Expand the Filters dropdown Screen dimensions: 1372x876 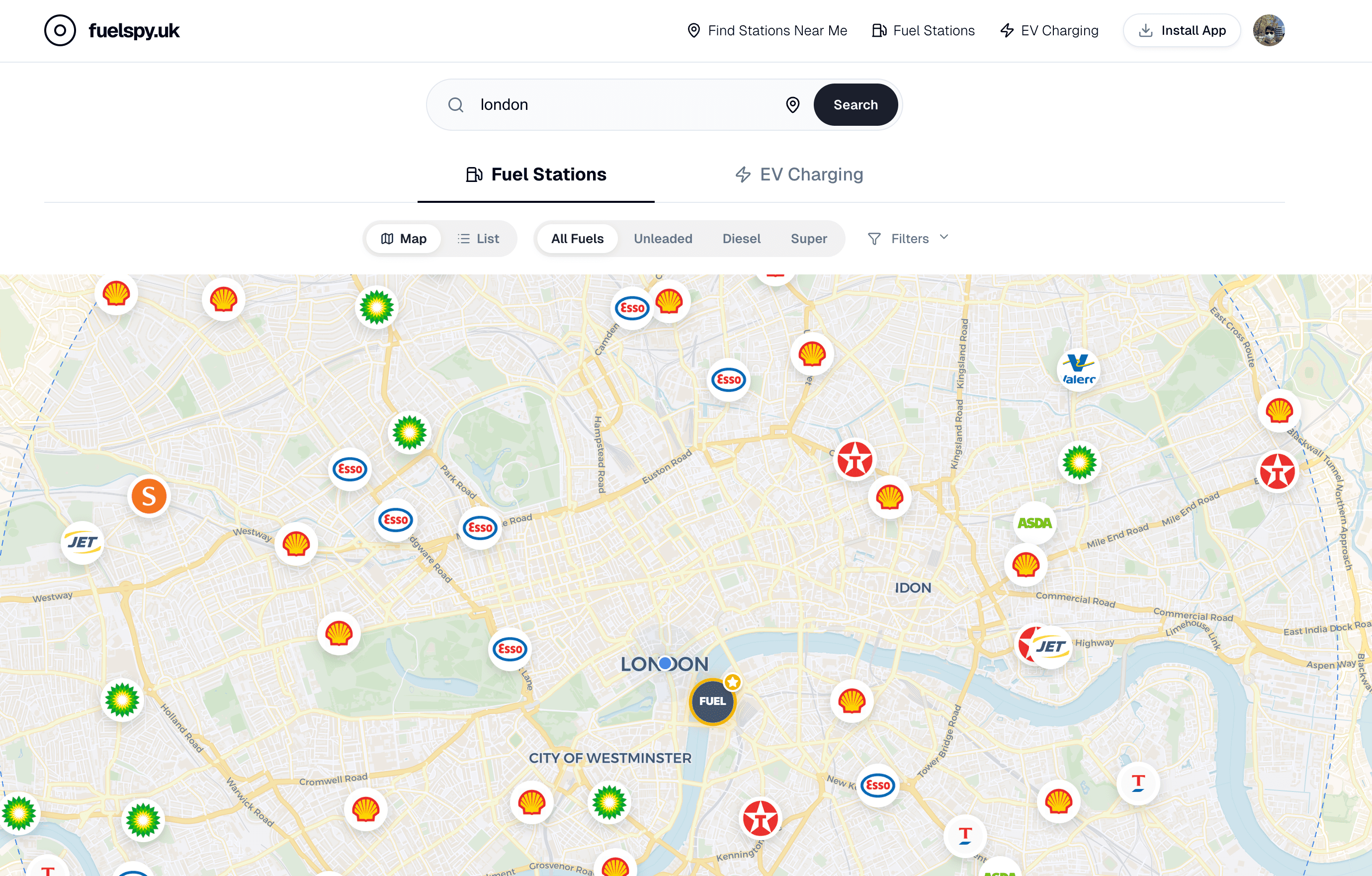coord(908,238)
